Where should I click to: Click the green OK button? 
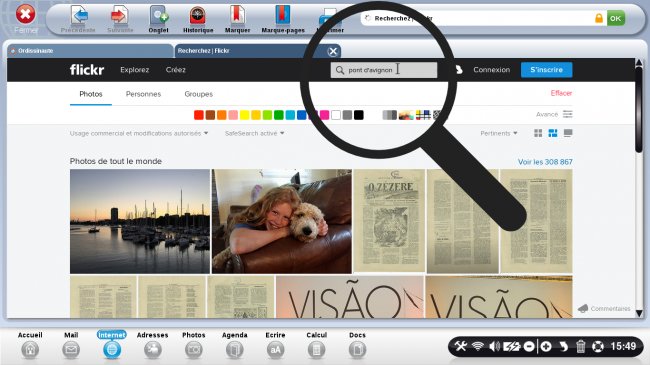click(x=616, y=18)
